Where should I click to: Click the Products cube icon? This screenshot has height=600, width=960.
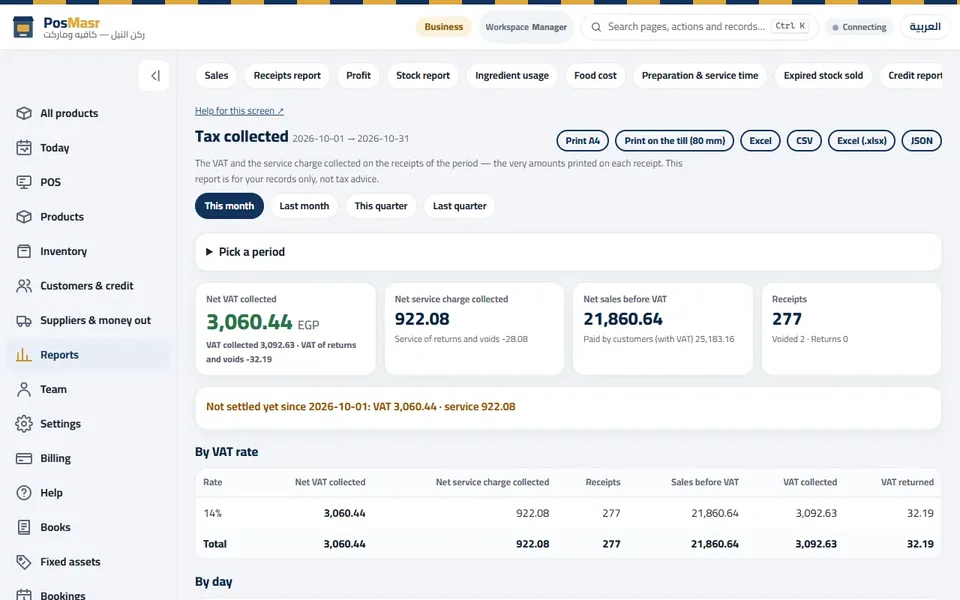[x=24, y=217]
